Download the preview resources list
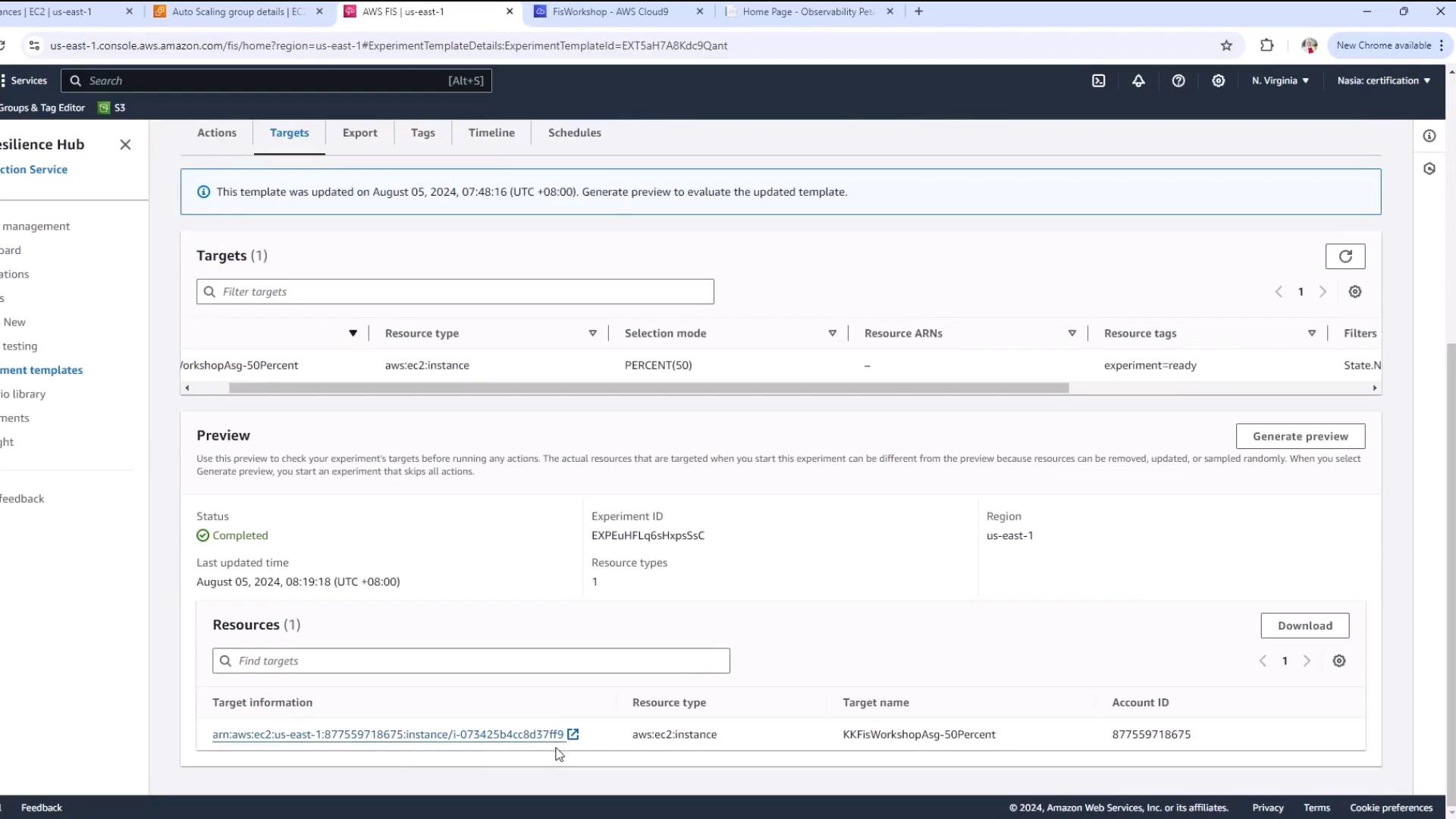Viewport: 1456px width, 819px height. (1304, 626)
